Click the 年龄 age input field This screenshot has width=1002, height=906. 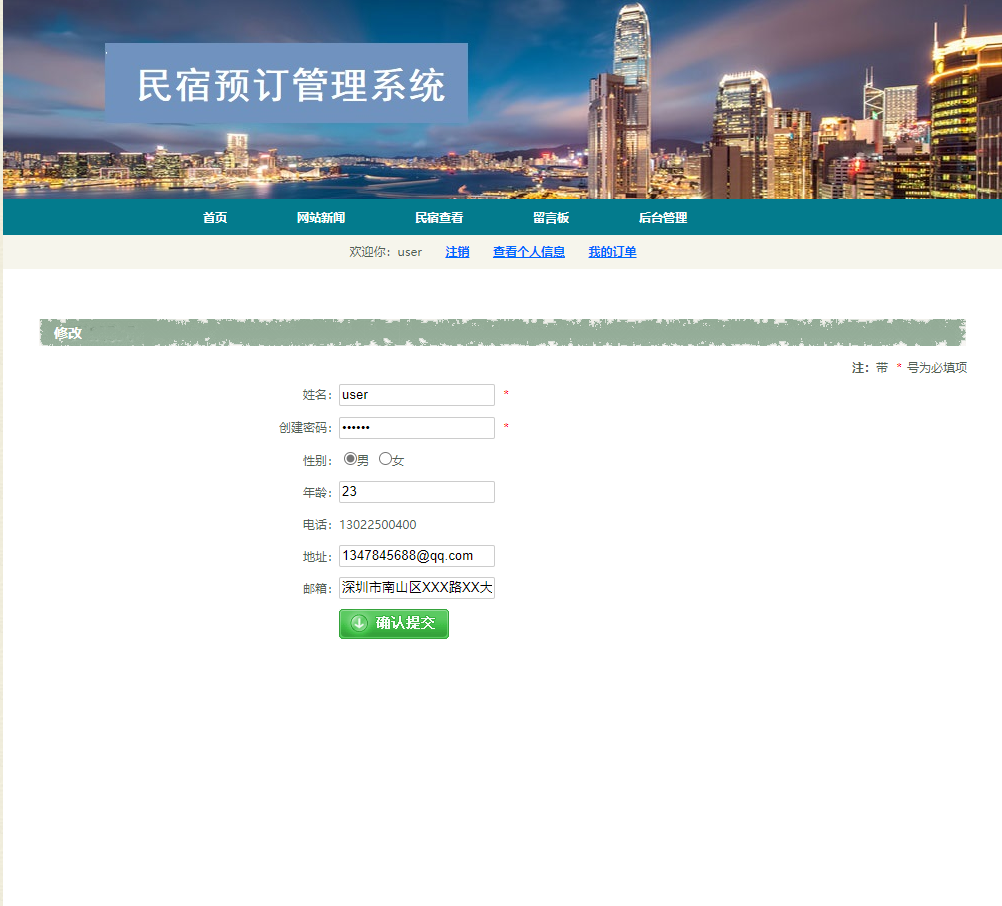pyautogui.click(x=416, y=491)
